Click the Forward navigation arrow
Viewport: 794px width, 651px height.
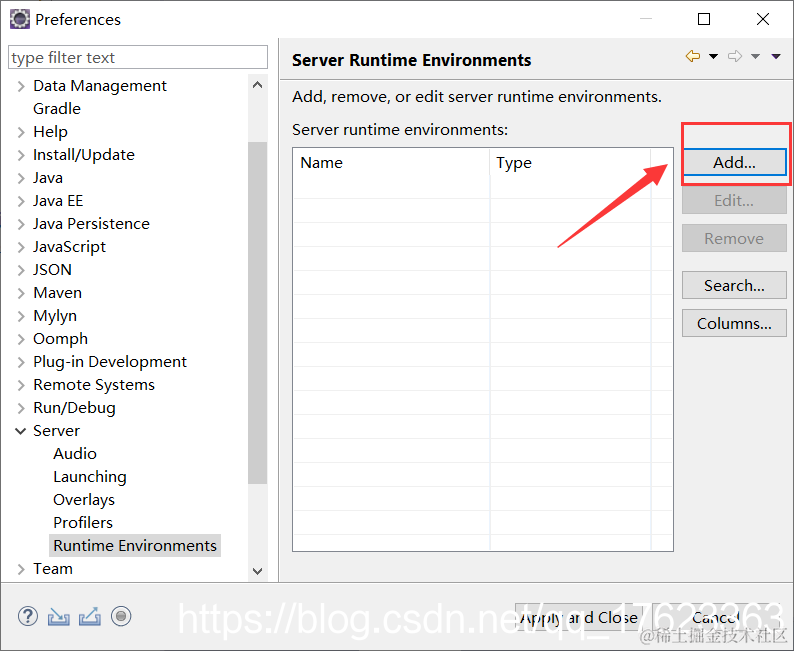pos(735,56)
